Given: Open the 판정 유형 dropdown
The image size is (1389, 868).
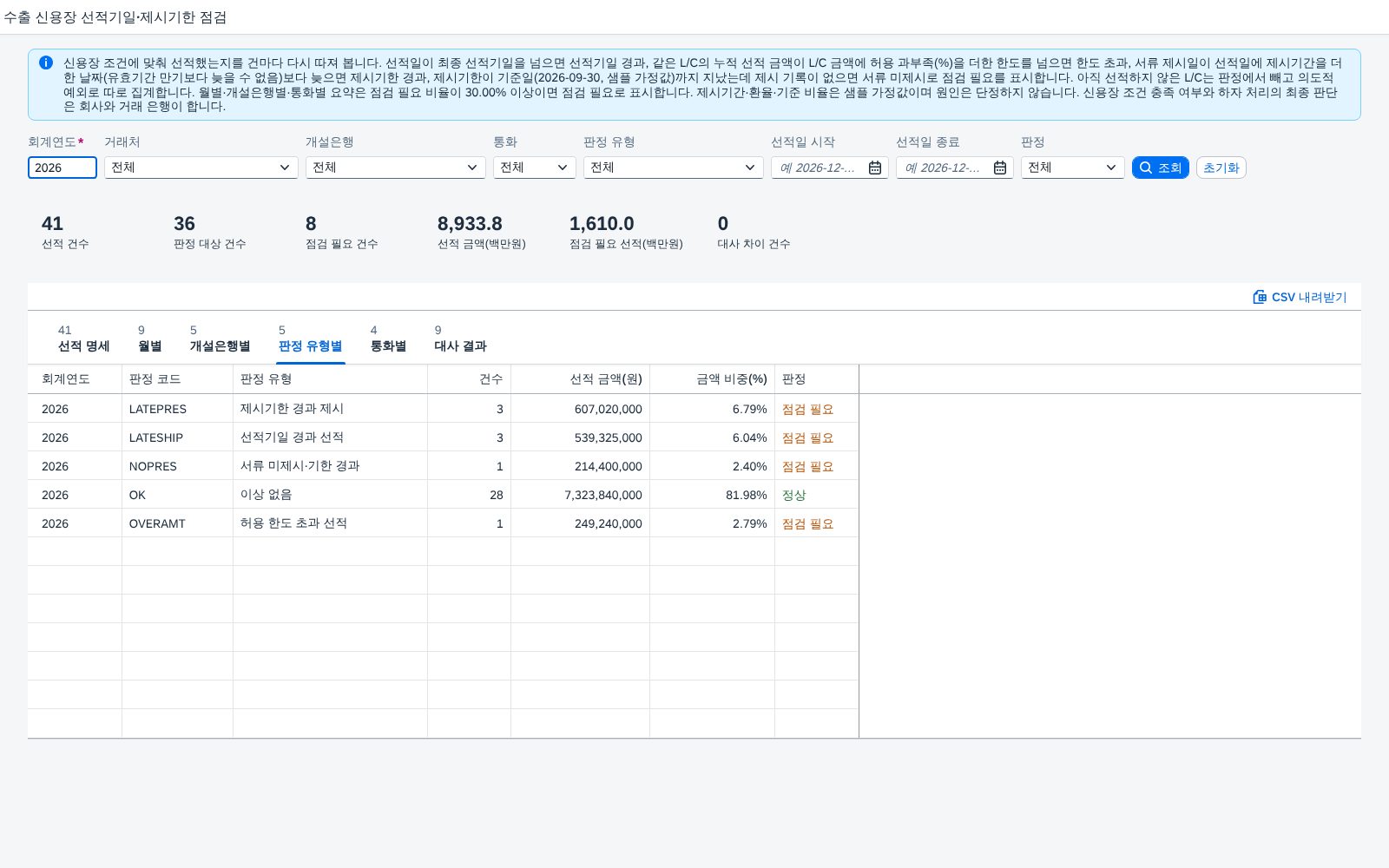Looking at the screenshot, I should coord(674,168).
